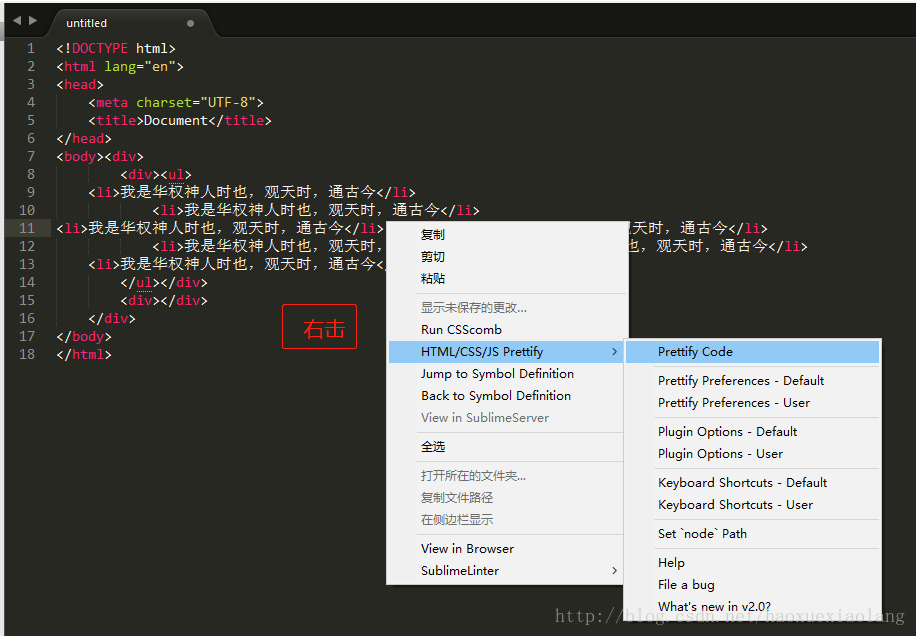Open Keyboard Shortcuts - Default

click(x=752, y=483)
